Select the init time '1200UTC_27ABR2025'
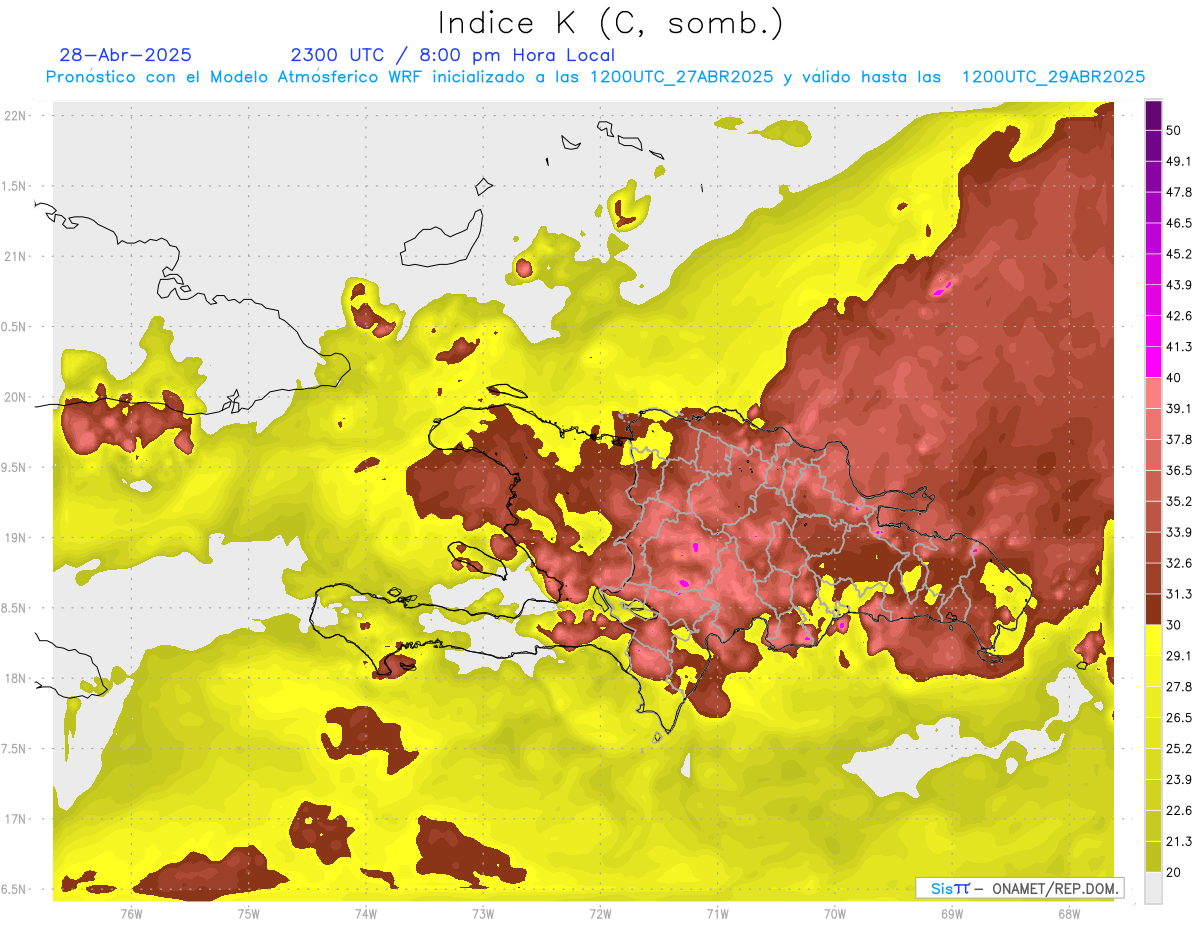This screenshot has width=1200, height=927. click(682, 77)
